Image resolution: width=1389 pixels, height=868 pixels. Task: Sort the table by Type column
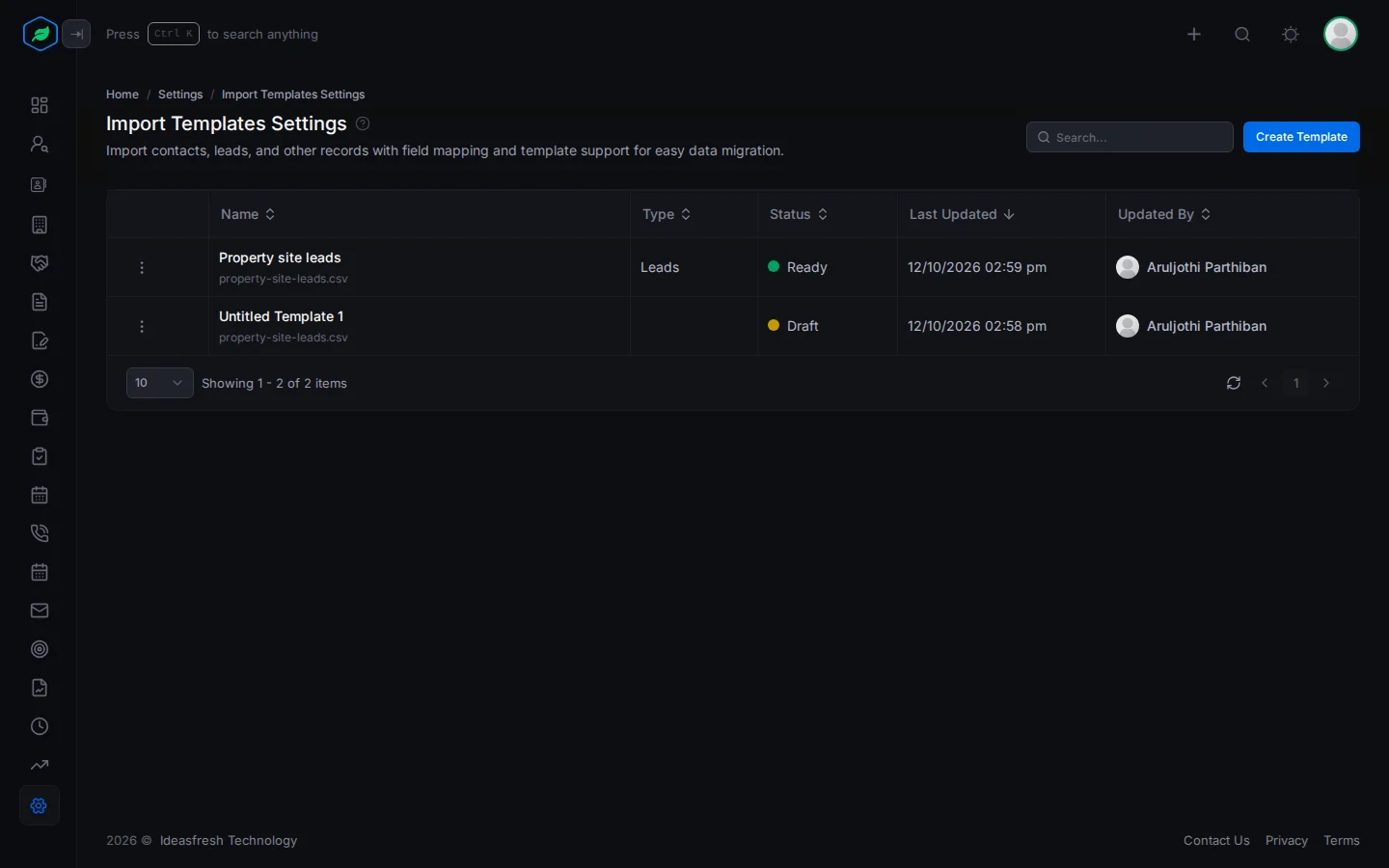pos(667,214)
